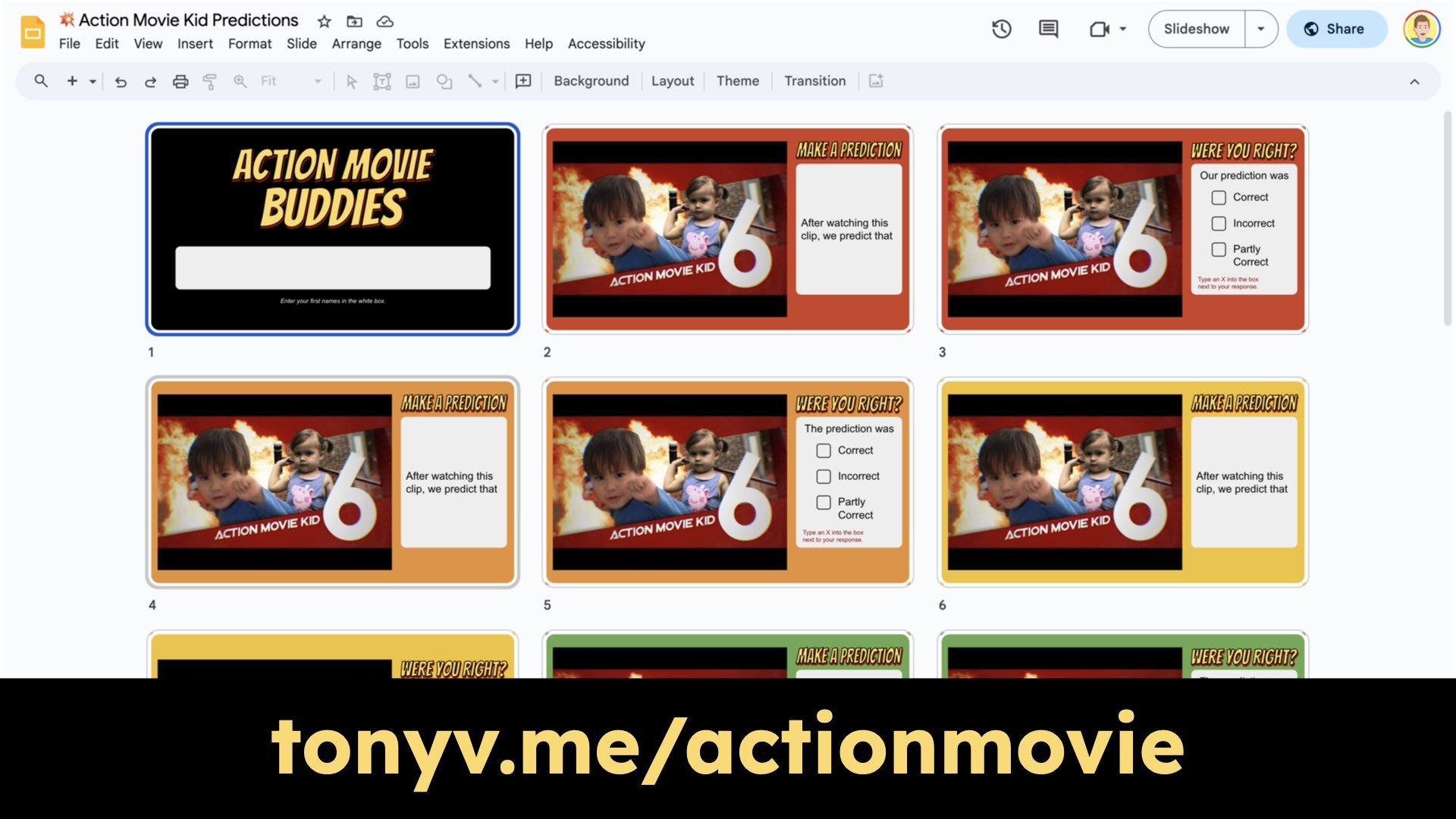This screenshot has width=1456, height=819.
Task: Select the yellow Were You Right slide 7
Action: (332, 655)
